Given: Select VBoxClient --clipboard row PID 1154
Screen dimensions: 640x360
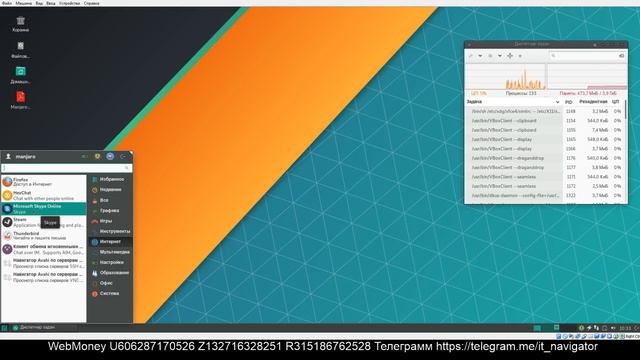Looking at the screenshot, I should click(x=544, y=120).
